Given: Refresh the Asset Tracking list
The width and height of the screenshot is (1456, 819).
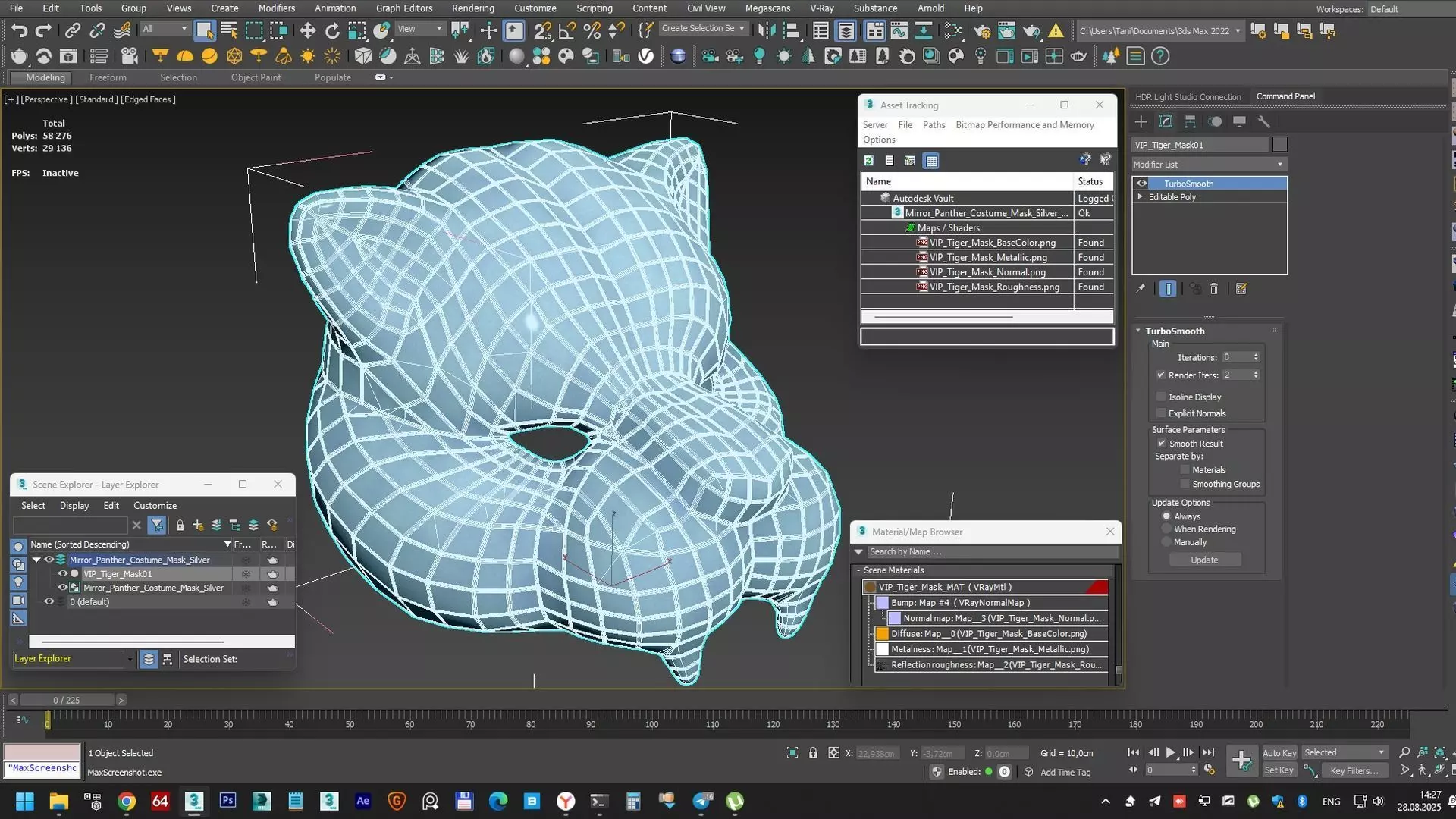Looking at the screenshot, I should (x=869, y=161).
